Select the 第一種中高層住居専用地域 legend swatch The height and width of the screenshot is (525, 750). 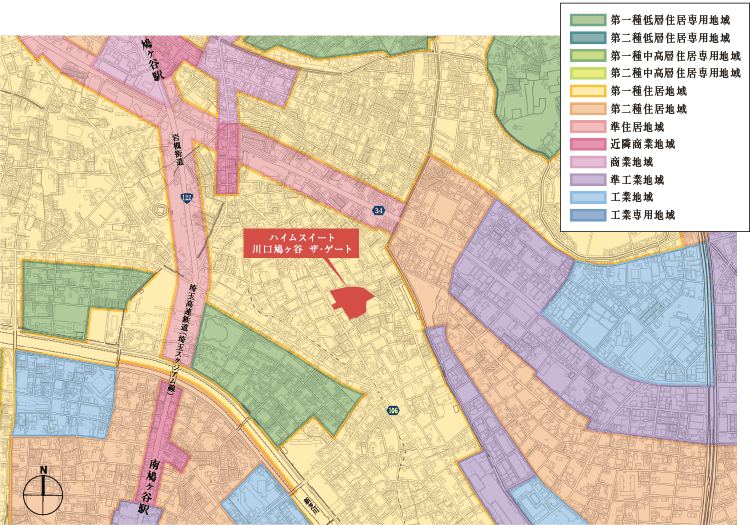tap(587, 56)
